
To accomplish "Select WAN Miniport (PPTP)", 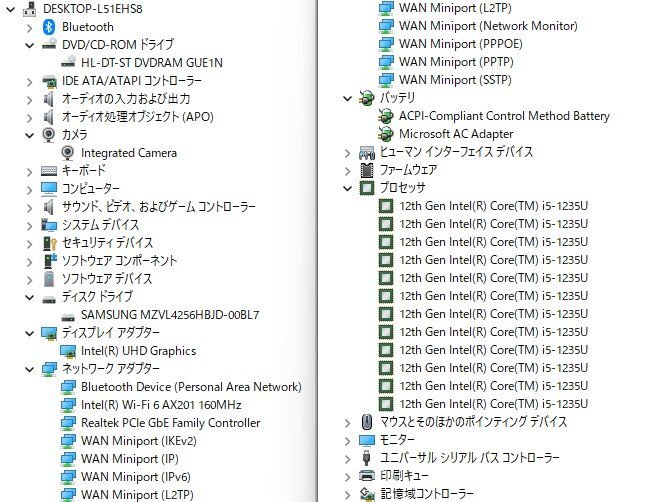I will click(x=456, y=62).
